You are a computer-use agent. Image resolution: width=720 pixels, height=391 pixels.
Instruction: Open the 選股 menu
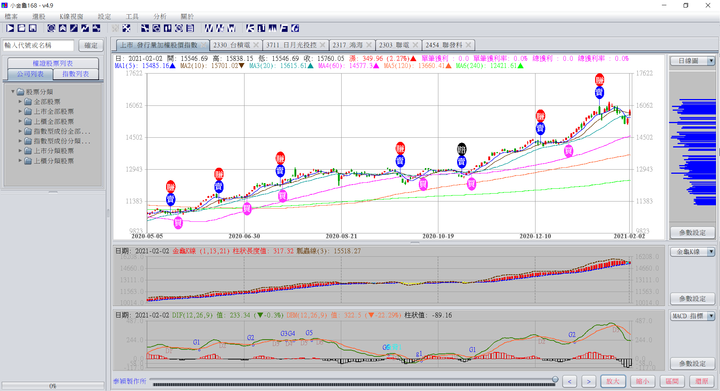tap(39, 16)
